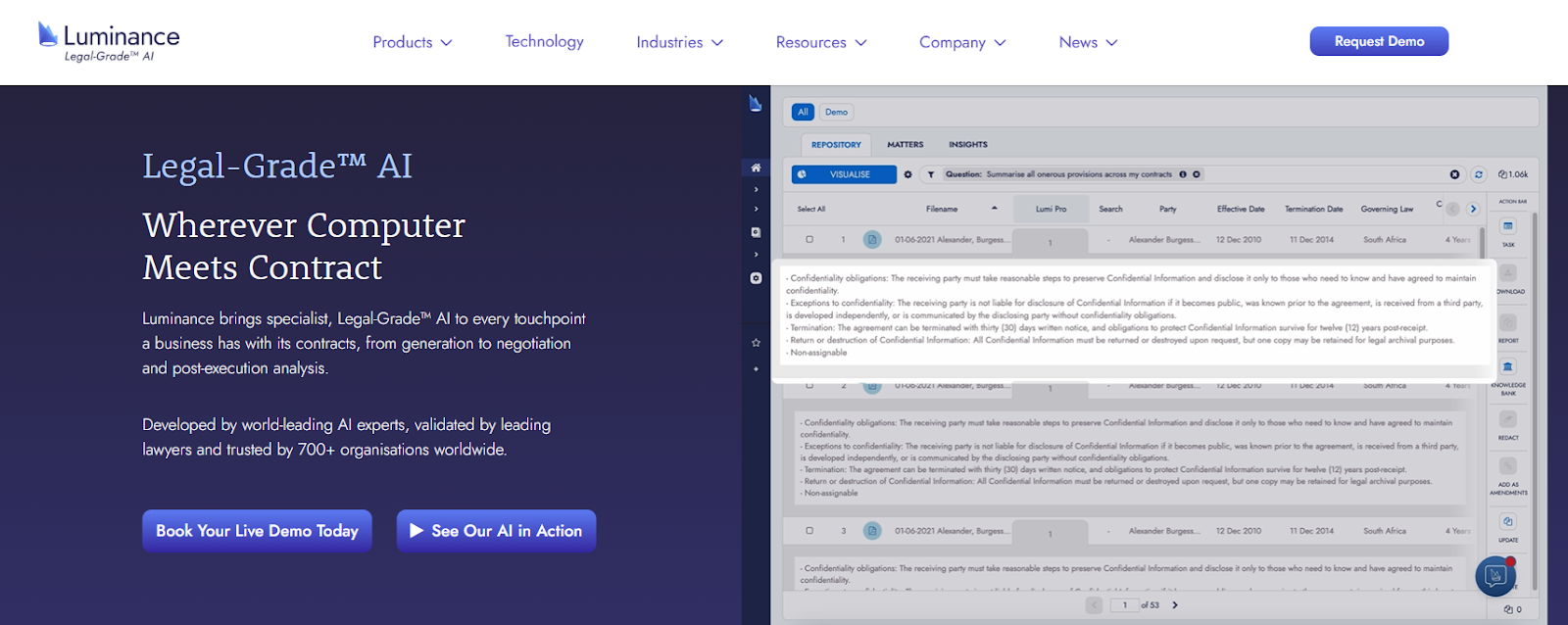Select the All filter pill

pos(803,112)
